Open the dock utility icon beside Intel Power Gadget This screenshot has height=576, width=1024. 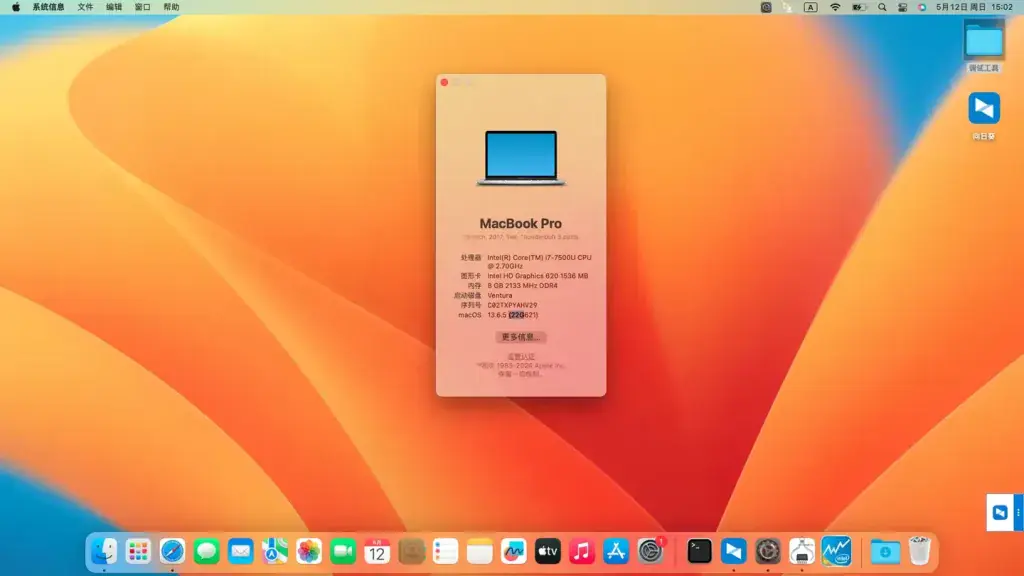(x=802, y=551)
